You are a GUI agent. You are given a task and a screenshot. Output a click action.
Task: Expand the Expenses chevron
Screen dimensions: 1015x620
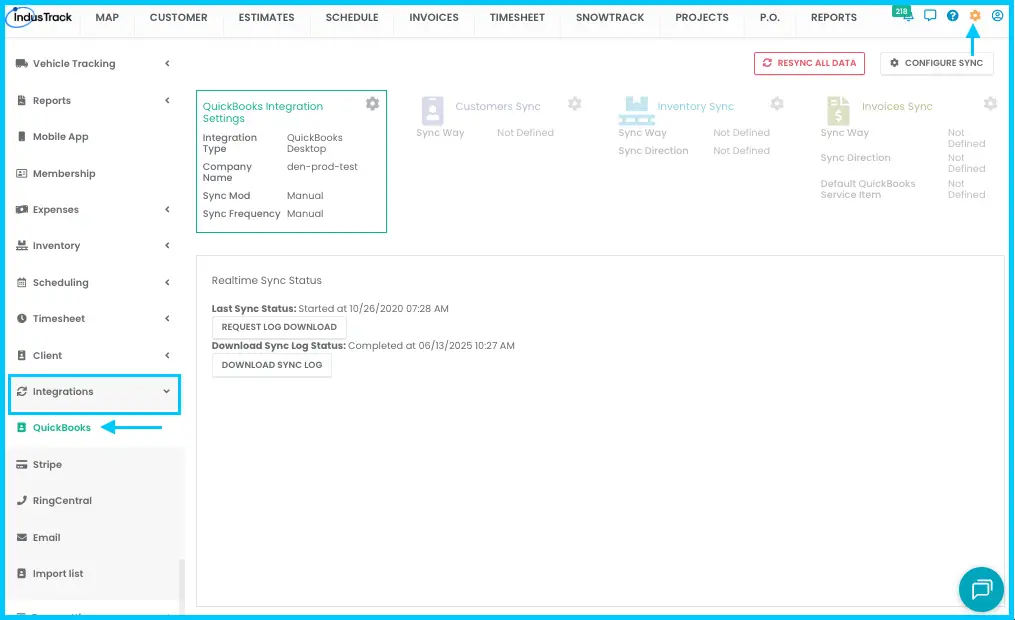pos(167,209)
